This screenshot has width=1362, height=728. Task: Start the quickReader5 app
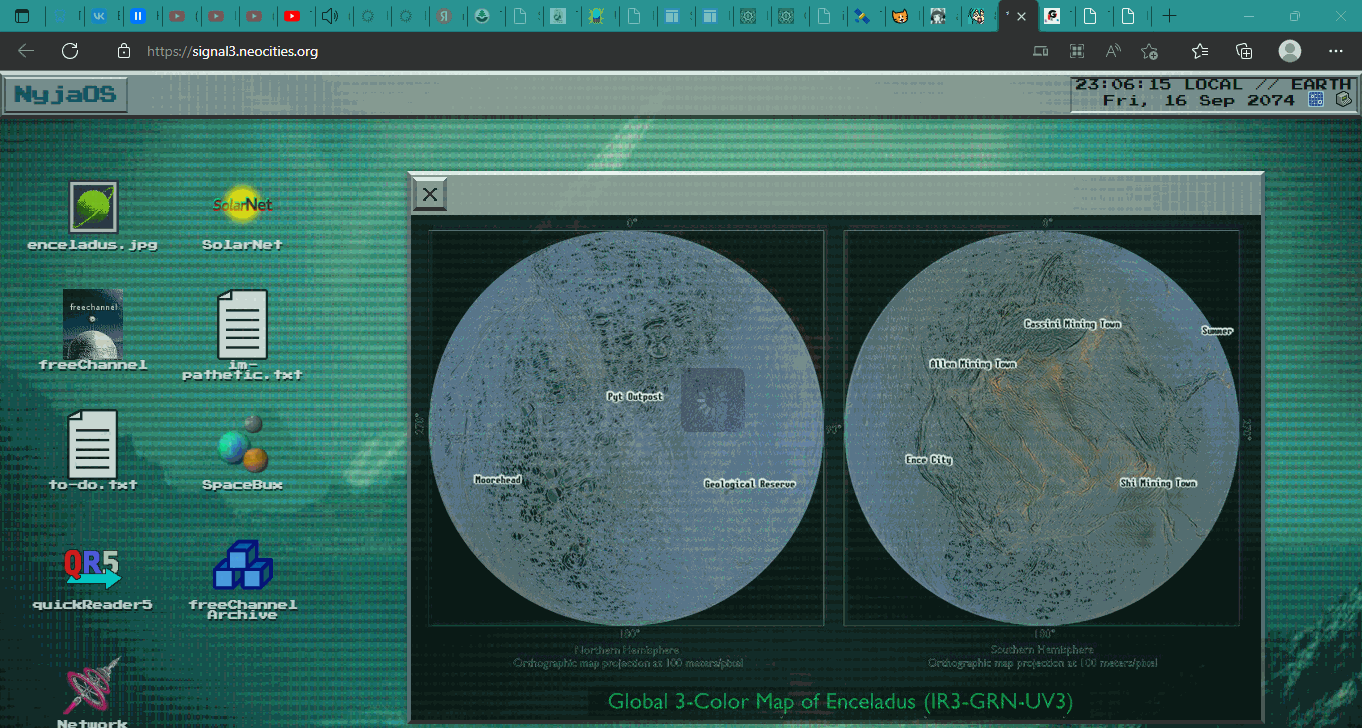tap(93, 566)
